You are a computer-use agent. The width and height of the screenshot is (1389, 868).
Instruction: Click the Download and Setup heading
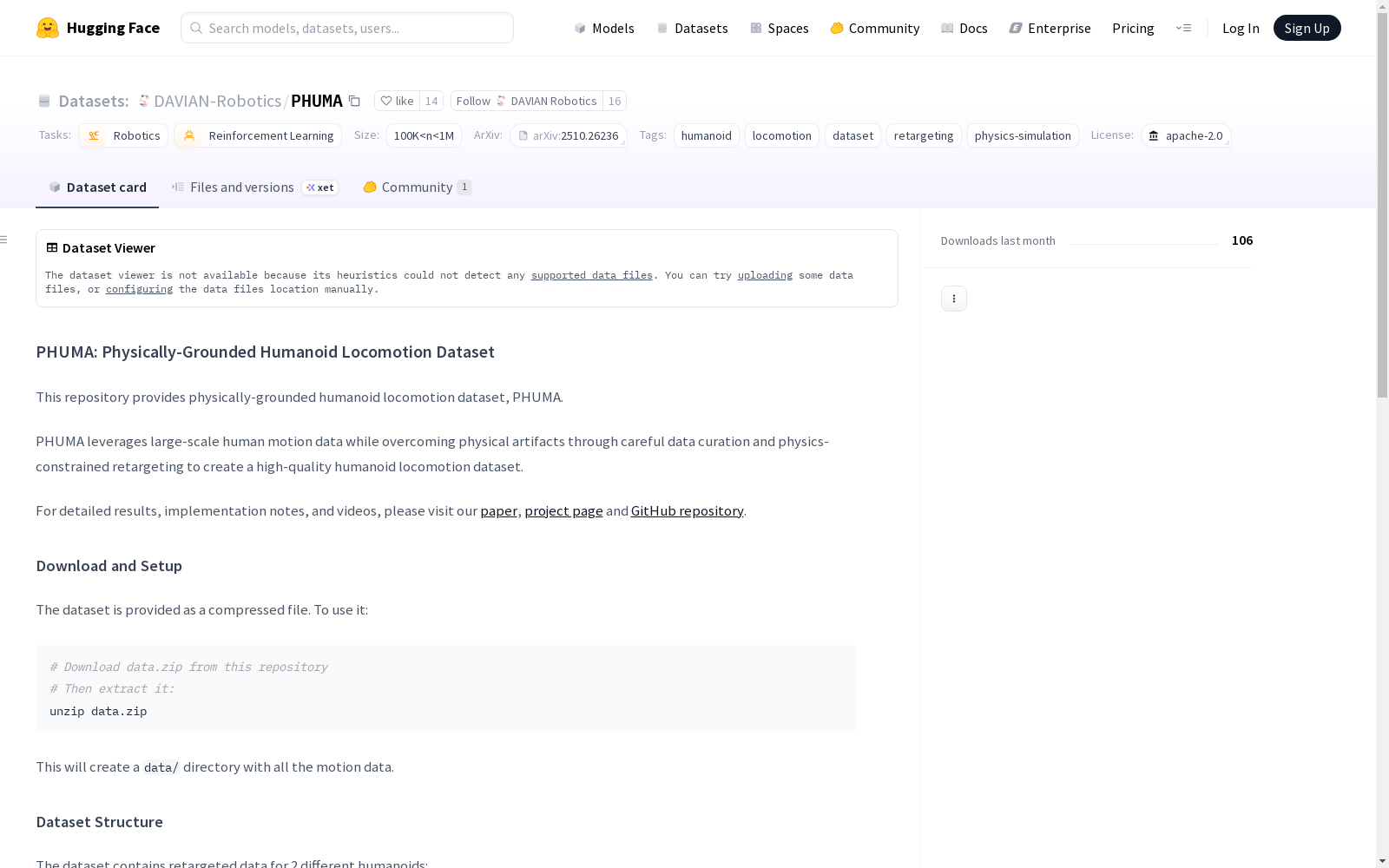pos(109,566)
